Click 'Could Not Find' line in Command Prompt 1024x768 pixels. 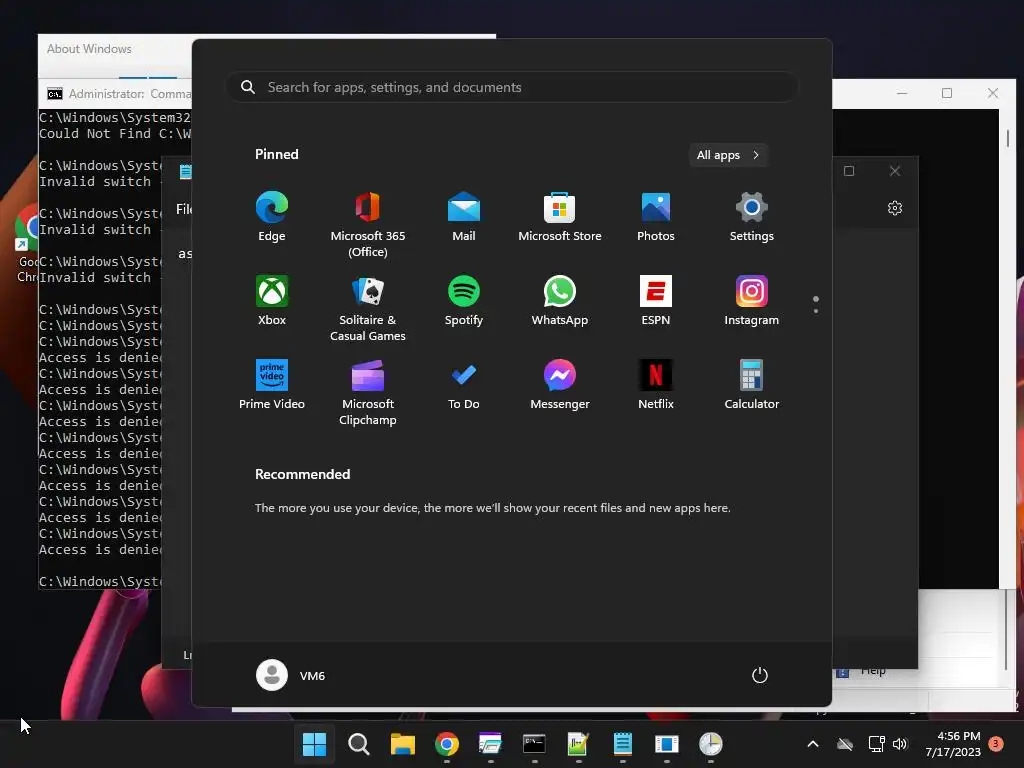(x=114, y=133)
